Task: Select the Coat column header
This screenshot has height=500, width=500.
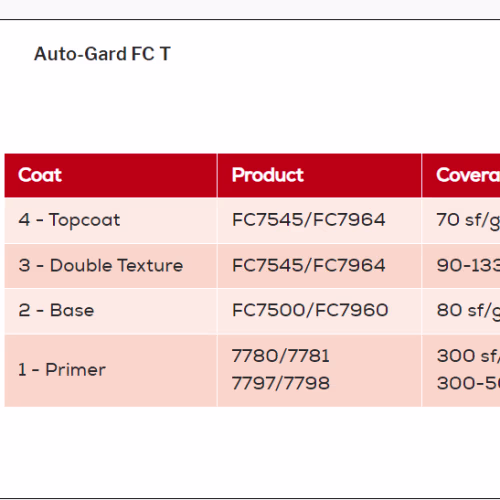Action: coord(111,175)
